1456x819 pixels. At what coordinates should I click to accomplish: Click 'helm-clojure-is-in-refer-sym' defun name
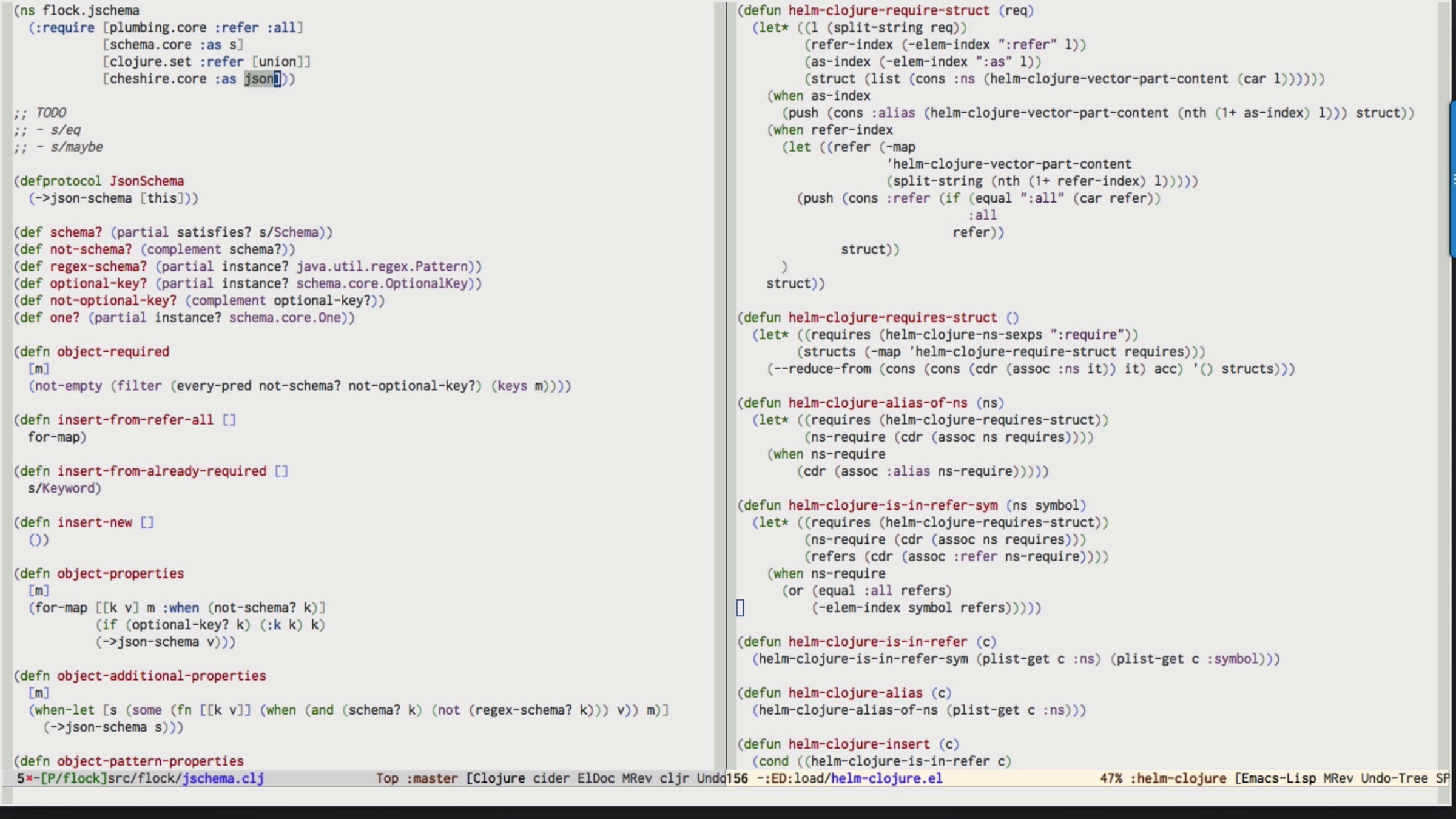point(893,505)
